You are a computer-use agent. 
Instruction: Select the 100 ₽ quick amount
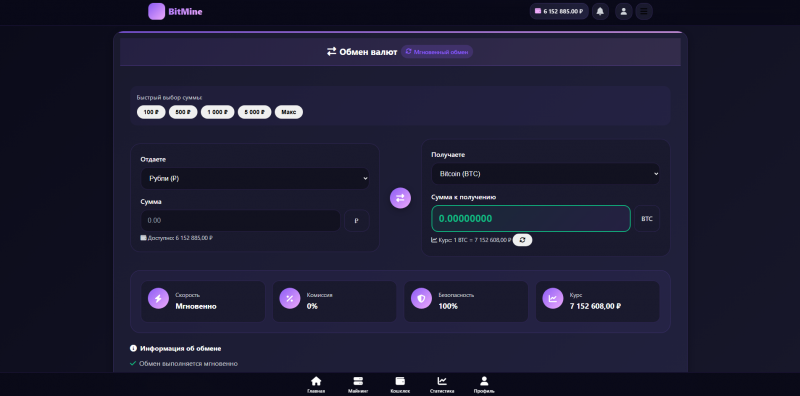[x=151, y=112]
